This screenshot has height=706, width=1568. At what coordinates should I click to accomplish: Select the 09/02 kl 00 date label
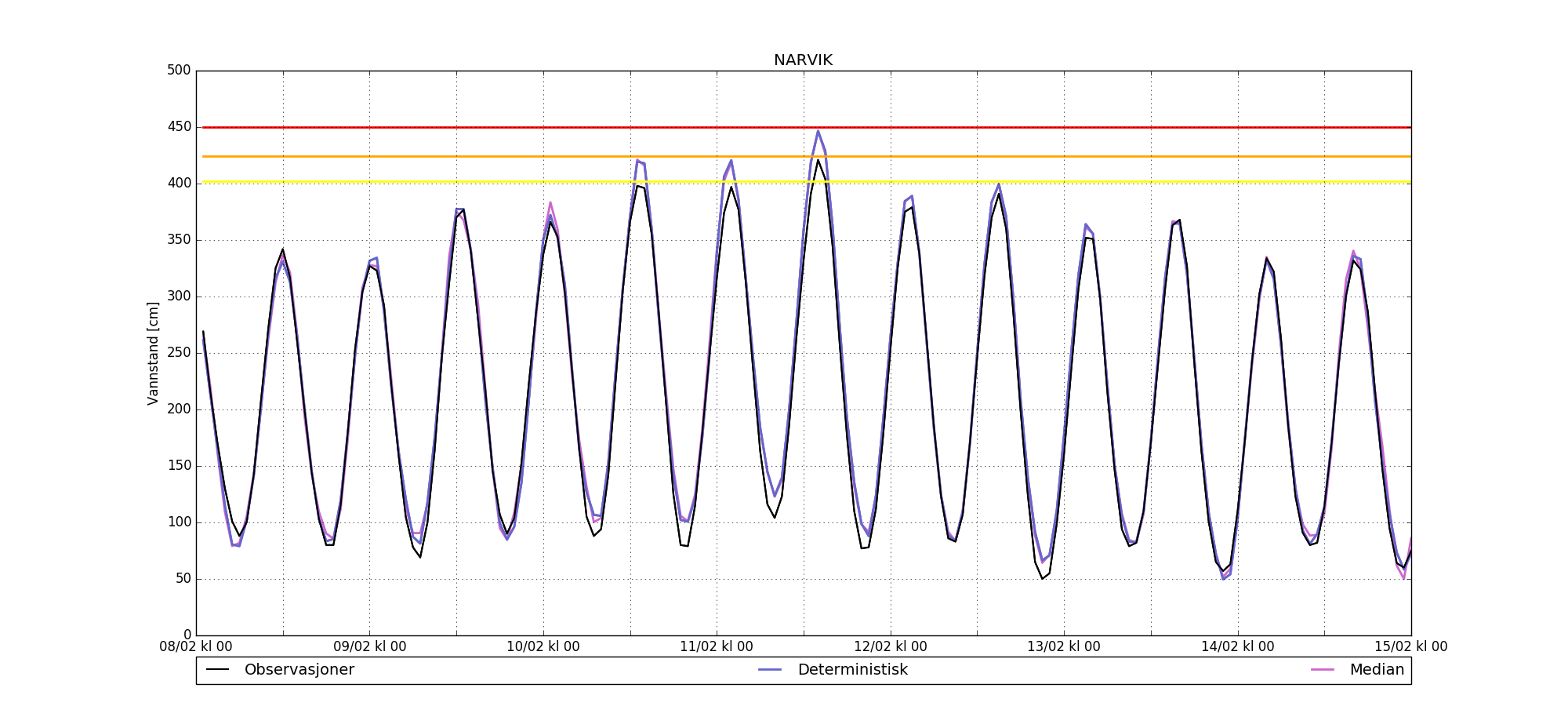click(370, 647)
